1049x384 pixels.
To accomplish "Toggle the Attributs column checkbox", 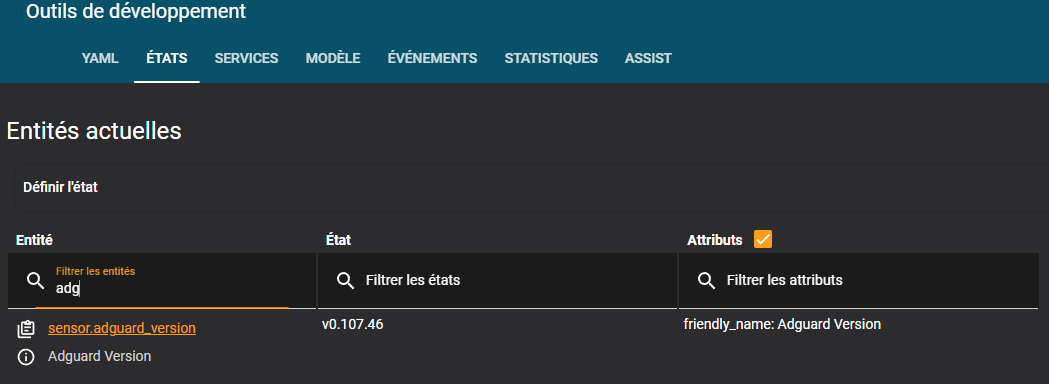I will tap(763, 239).
